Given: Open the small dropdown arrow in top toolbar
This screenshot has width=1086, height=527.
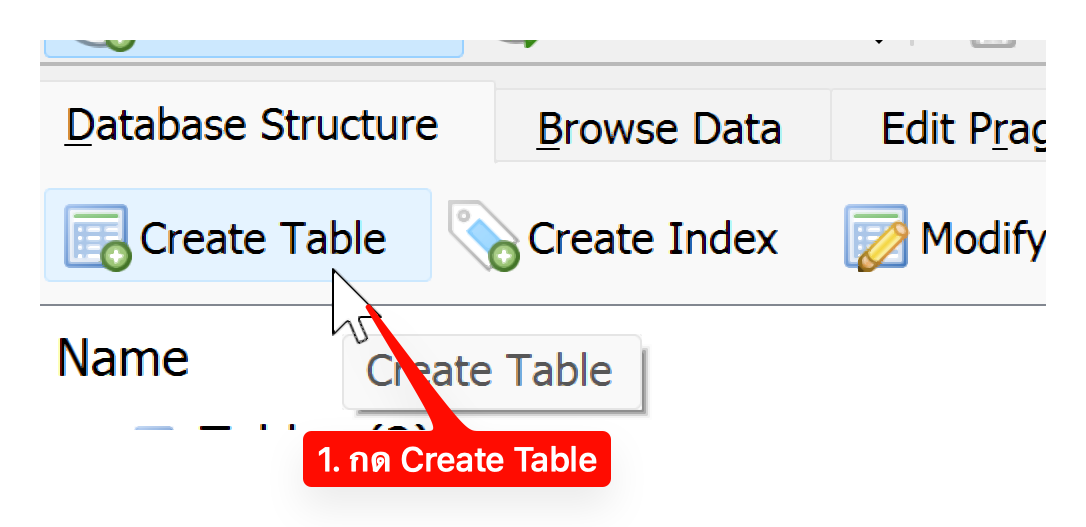Looking at the screenshot, I should (x=879, y=44).
